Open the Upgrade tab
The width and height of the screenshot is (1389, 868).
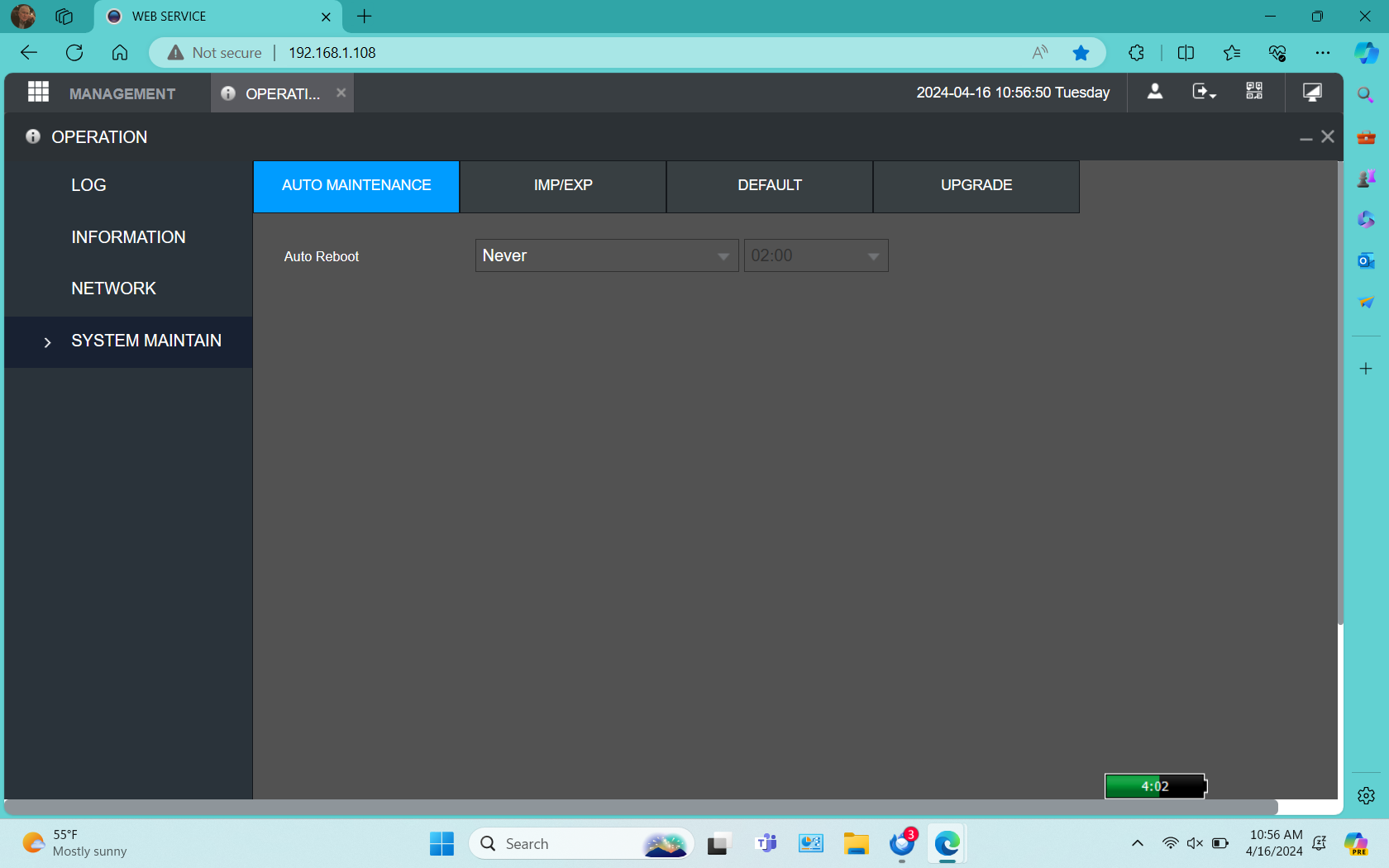[976, 186]
